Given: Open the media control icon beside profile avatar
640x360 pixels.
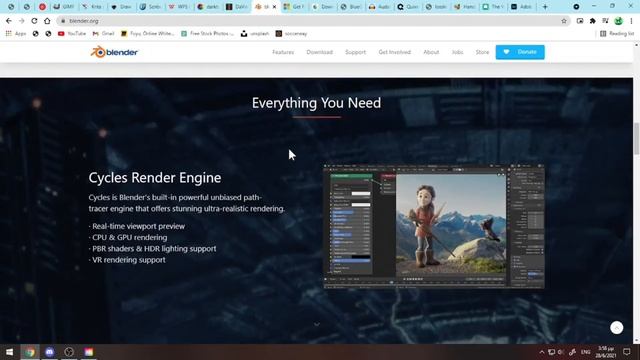Looking at the screenshot, I should 605,21.
